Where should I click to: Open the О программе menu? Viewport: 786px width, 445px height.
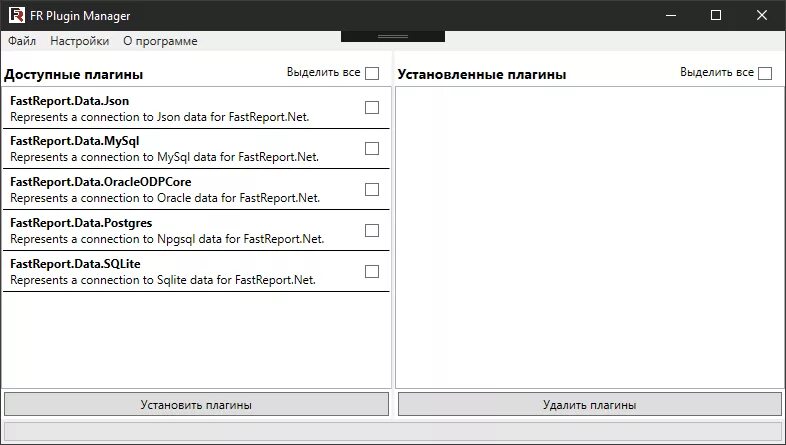pyautogui.click(x=160, y=41)
